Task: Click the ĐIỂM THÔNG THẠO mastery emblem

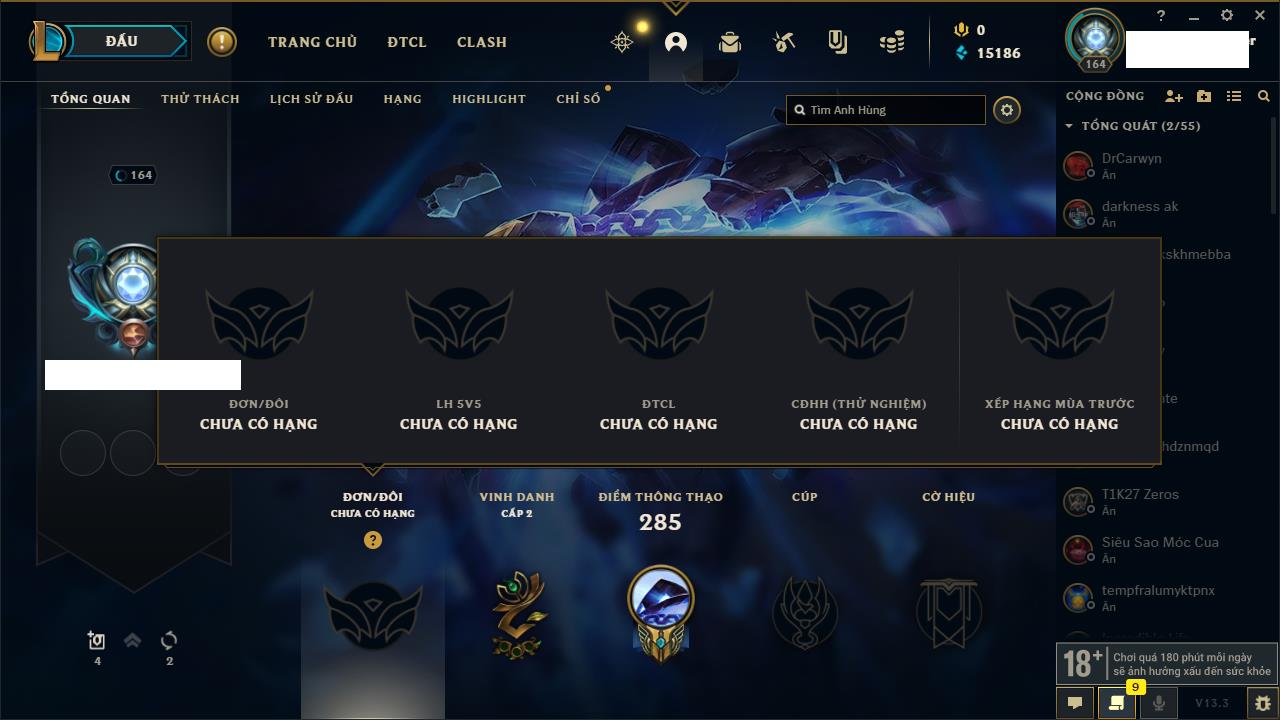Action: click(x=661, y=612)
